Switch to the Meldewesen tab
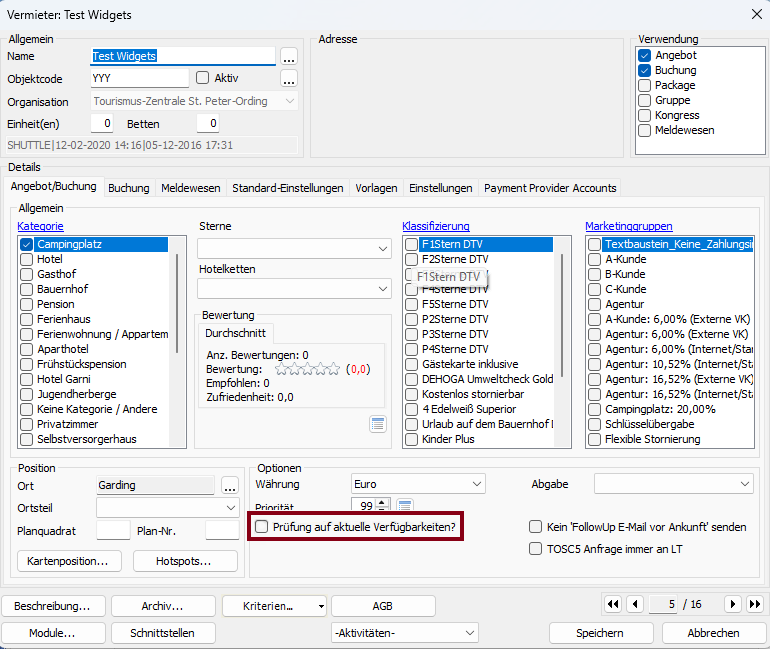 point(190,188)
